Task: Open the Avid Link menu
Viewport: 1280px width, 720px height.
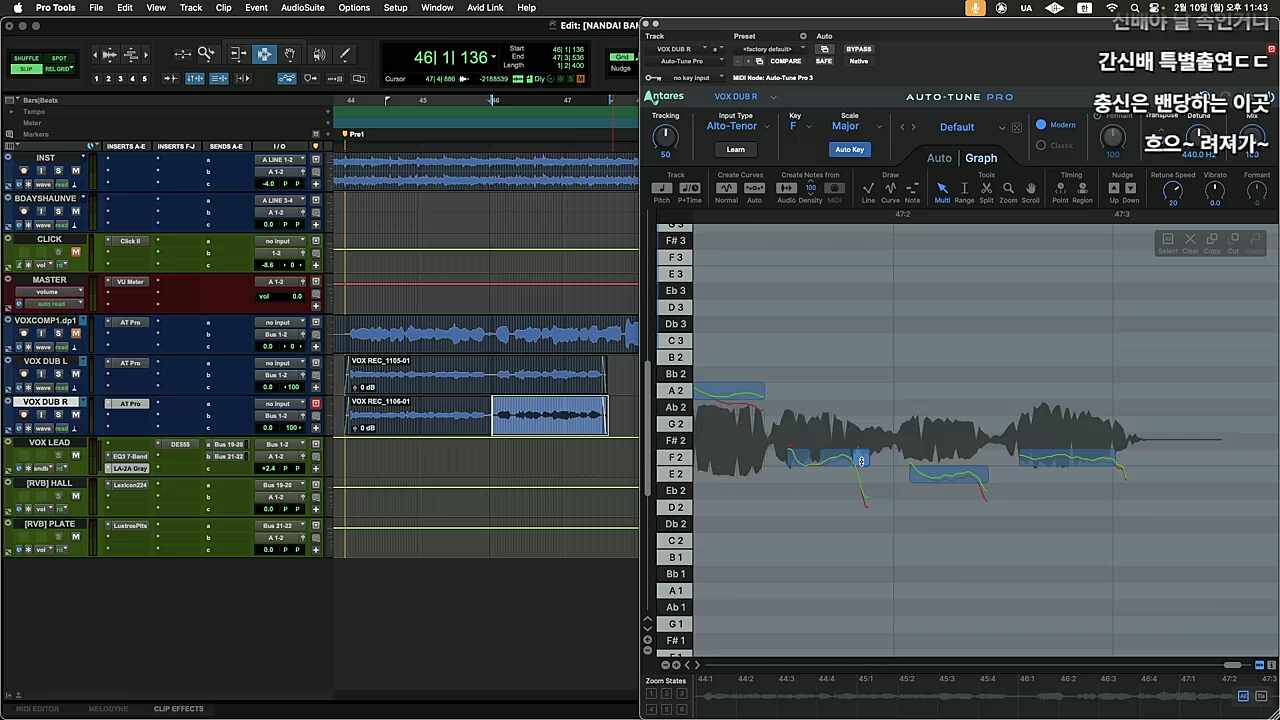Action: (x=485, y=8)
